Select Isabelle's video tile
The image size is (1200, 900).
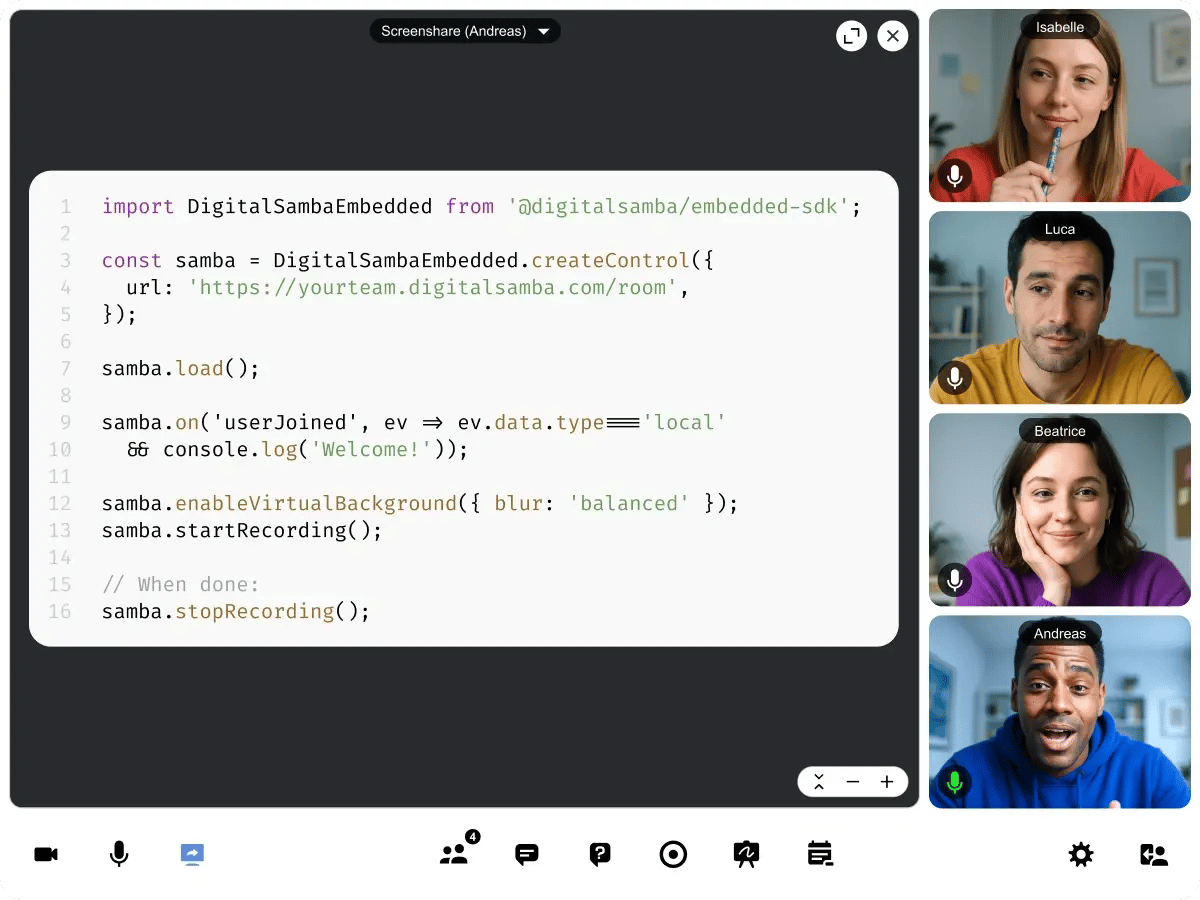(1060, 106)
